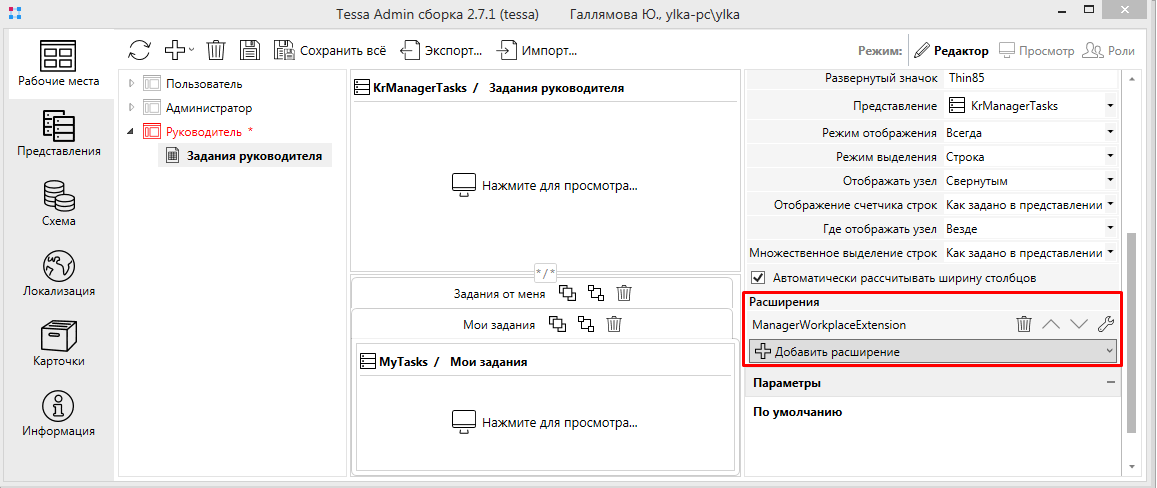Delete the ManagerWorkplaceExtension extension

(x=1024, y=324)
